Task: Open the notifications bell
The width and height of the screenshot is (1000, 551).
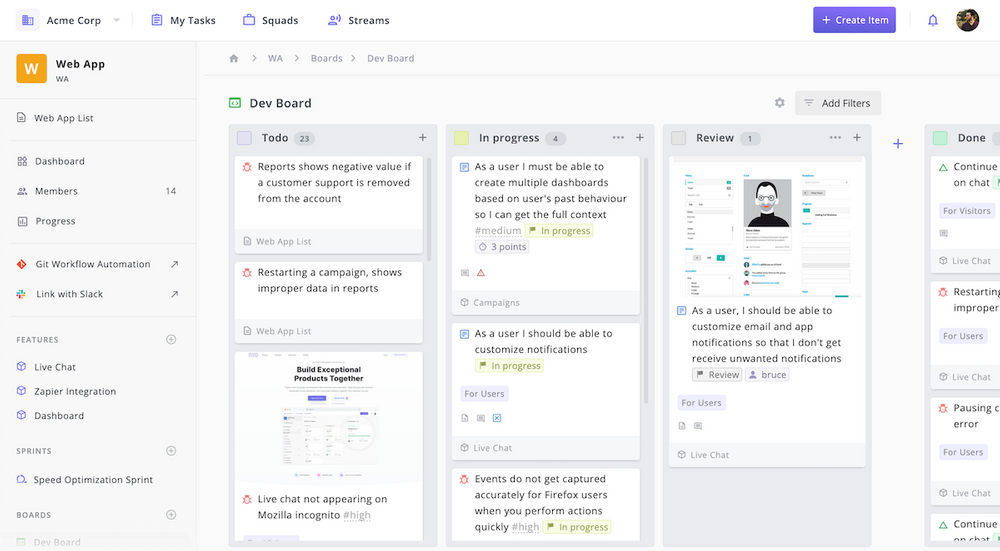Action: [x=933, y=20]
